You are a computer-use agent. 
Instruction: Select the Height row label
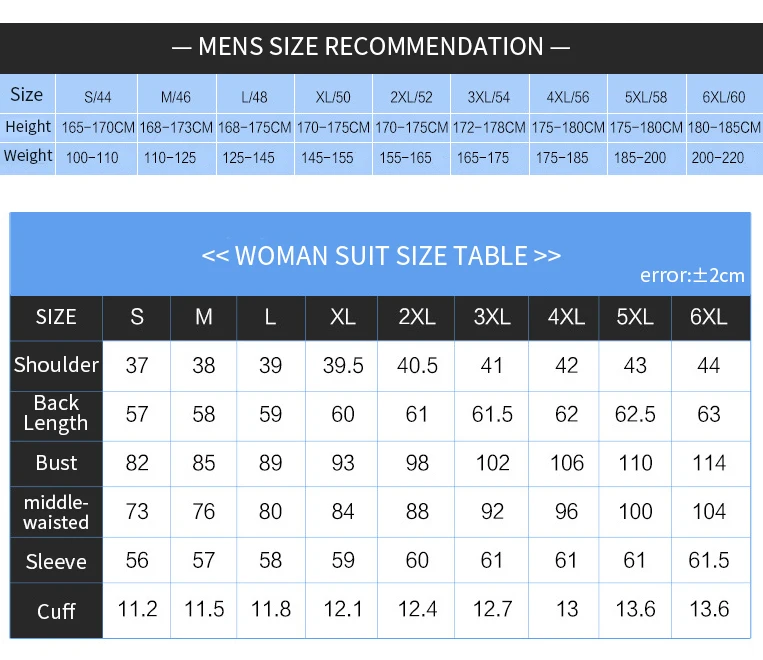[28, 127]
